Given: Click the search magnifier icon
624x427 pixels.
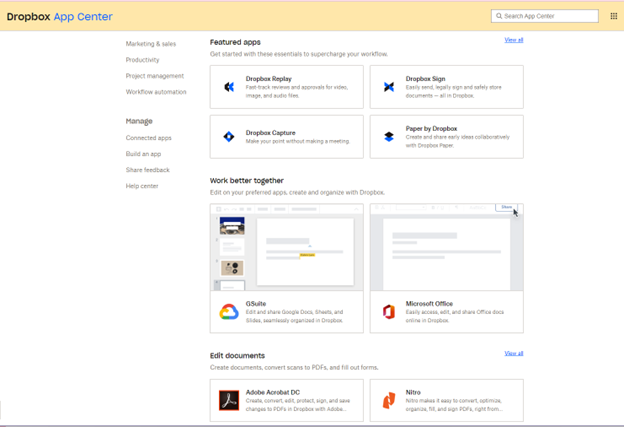Looking at the screenshot, I should pos(499,16).
